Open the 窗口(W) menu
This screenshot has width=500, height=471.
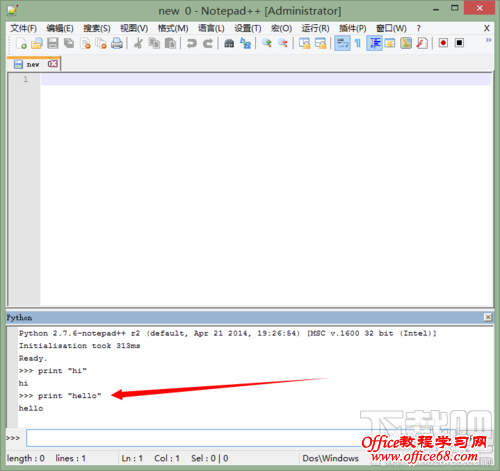391,28
